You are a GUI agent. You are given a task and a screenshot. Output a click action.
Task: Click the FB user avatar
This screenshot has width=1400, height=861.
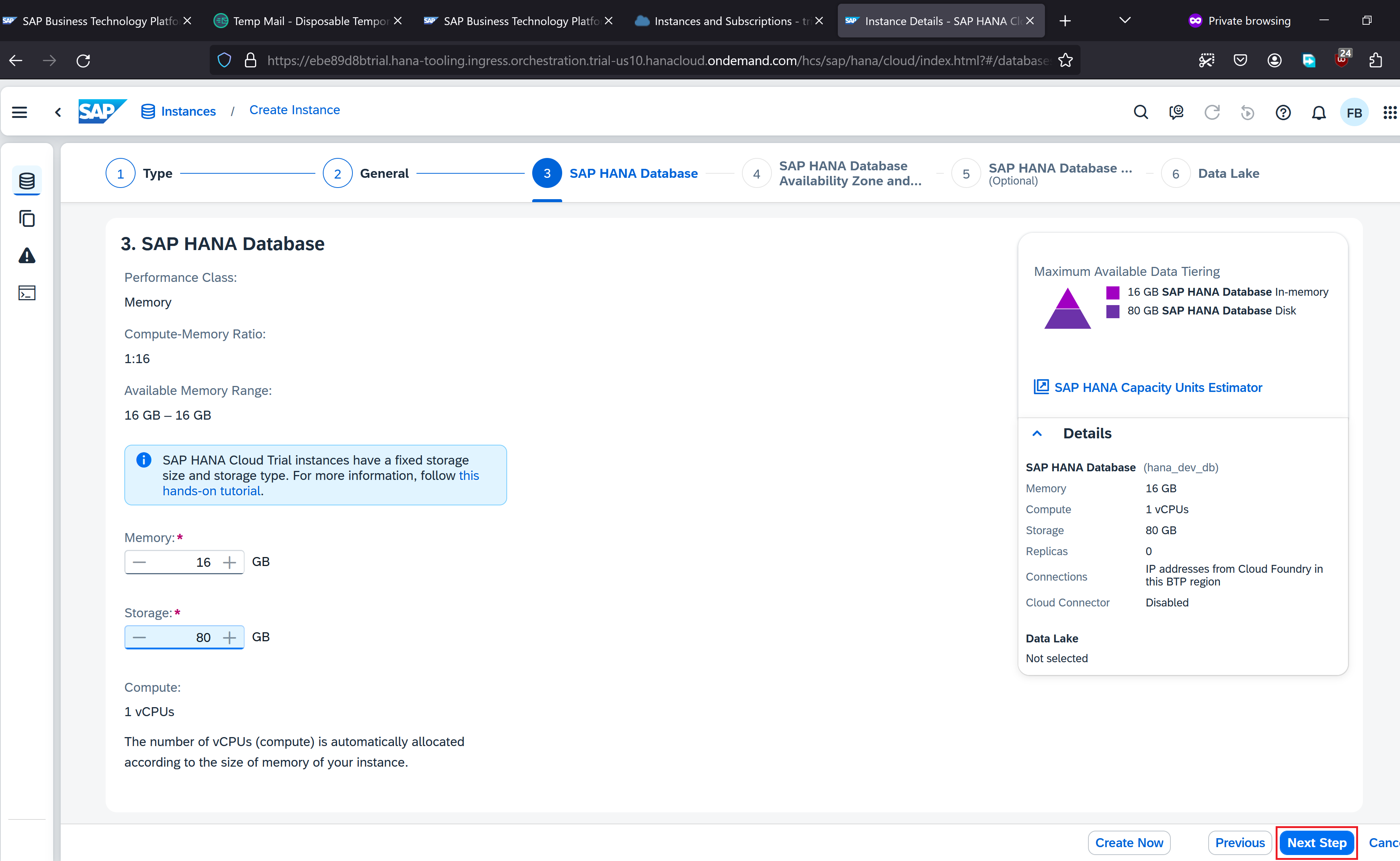[1354, 113]
